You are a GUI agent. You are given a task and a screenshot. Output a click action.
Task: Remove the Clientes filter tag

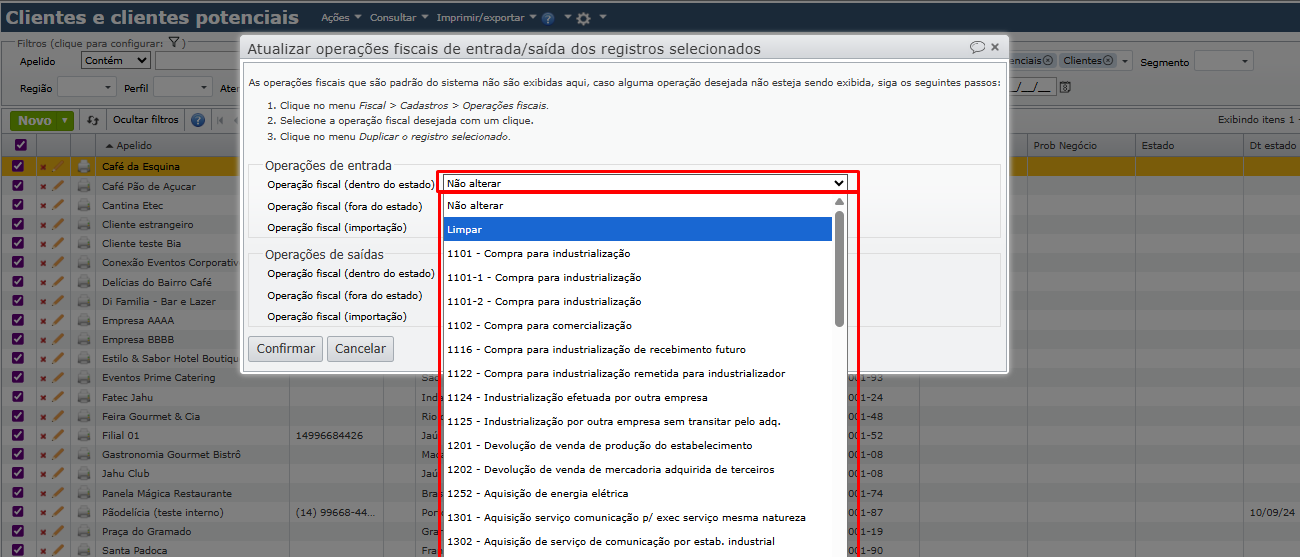[1108, 61]
